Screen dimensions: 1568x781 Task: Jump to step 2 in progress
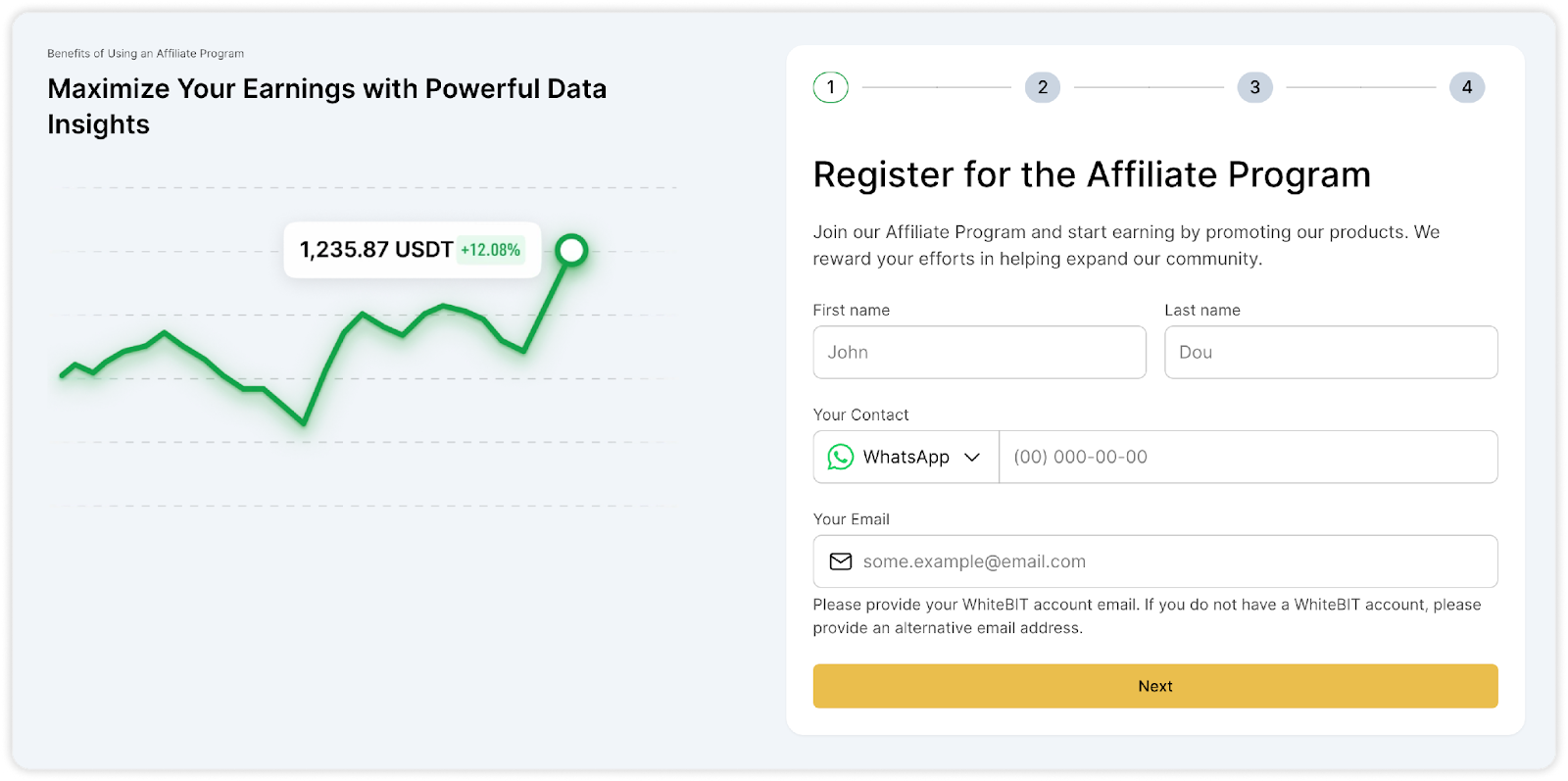click(1043, 87)
